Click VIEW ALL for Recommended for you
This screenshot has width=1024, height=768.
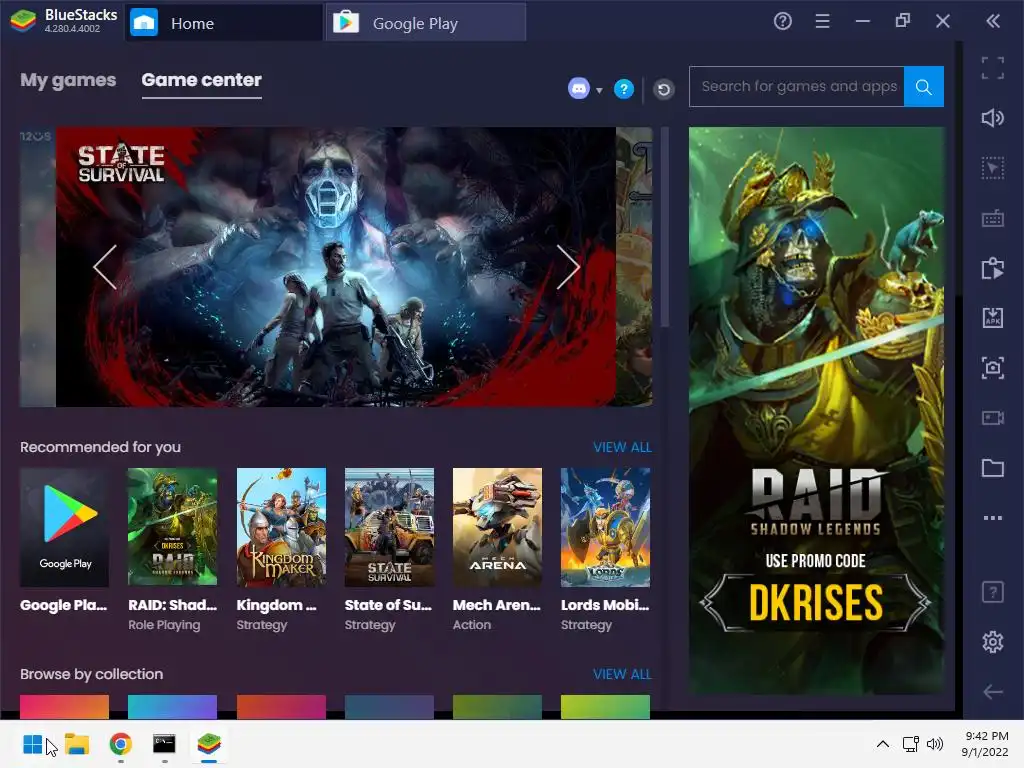622,447
